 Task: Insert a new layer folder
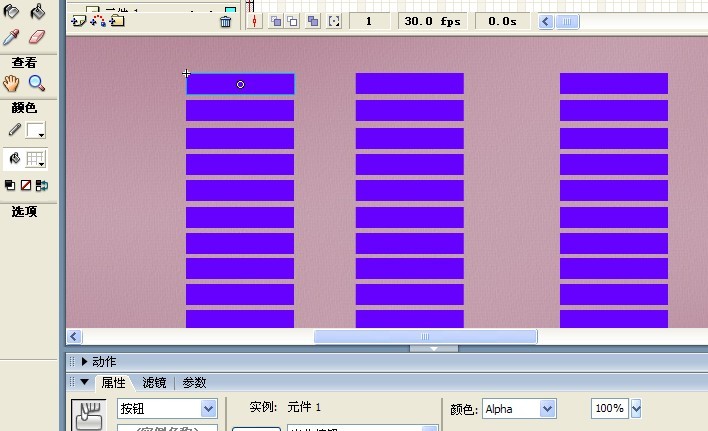[117, 21]
